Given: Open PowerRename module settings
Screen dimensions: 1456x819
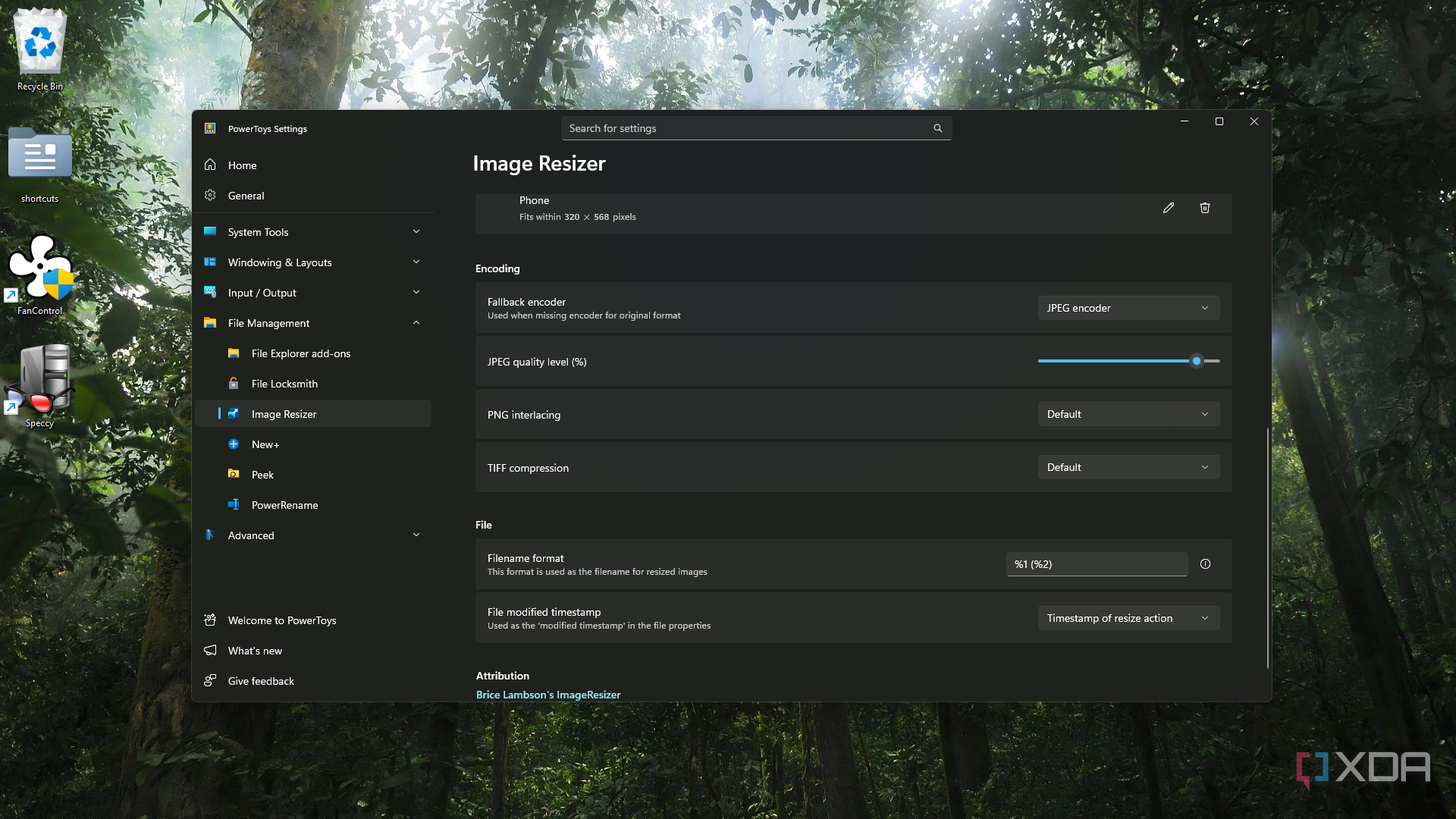Looking at the screenshot, I should (313, 505).
